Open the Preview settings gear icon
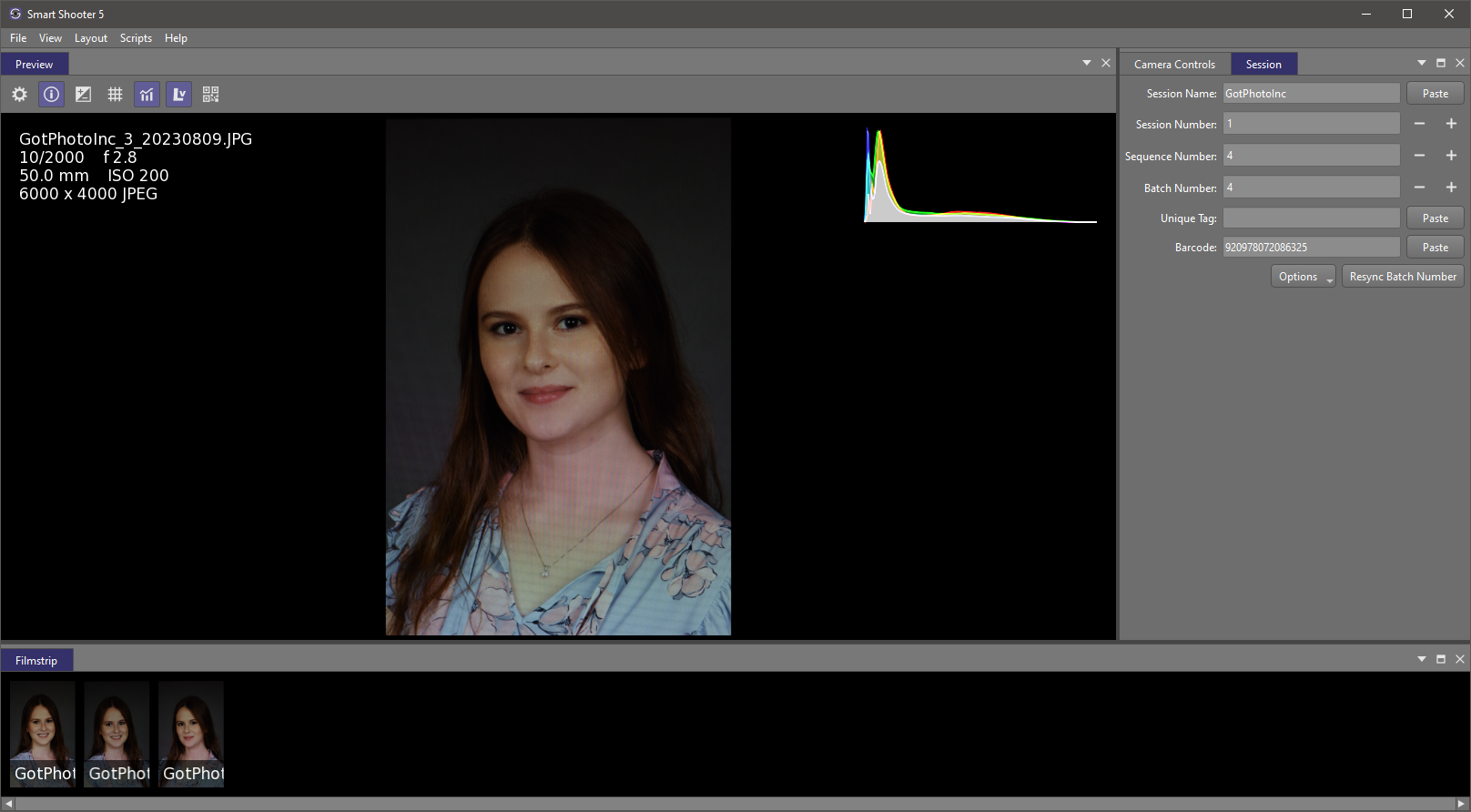This screenshot has height=812, width=1471. pyautogui.click(x=19, y=95)
